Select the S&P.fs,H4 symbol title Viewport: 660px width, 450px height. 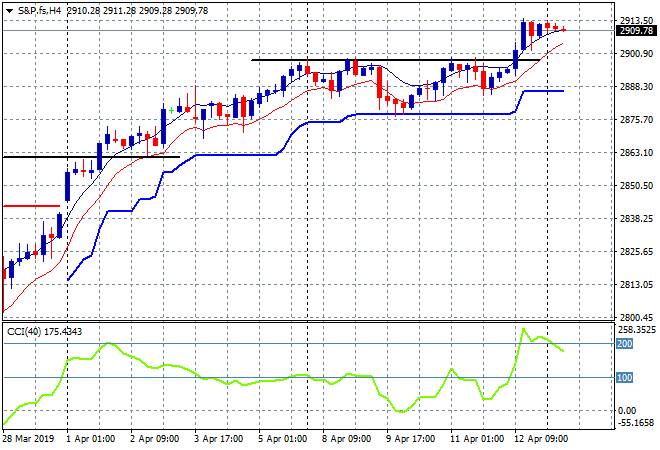(x=40, y=11)
